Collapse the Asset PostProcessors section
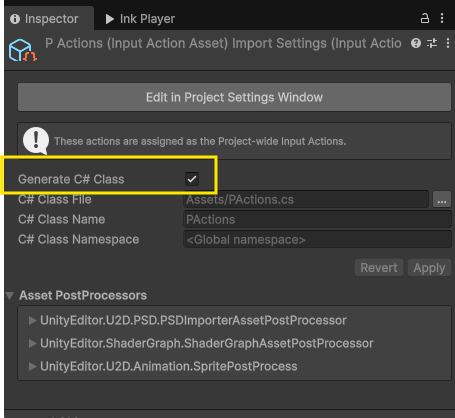 tap(10, 295)
